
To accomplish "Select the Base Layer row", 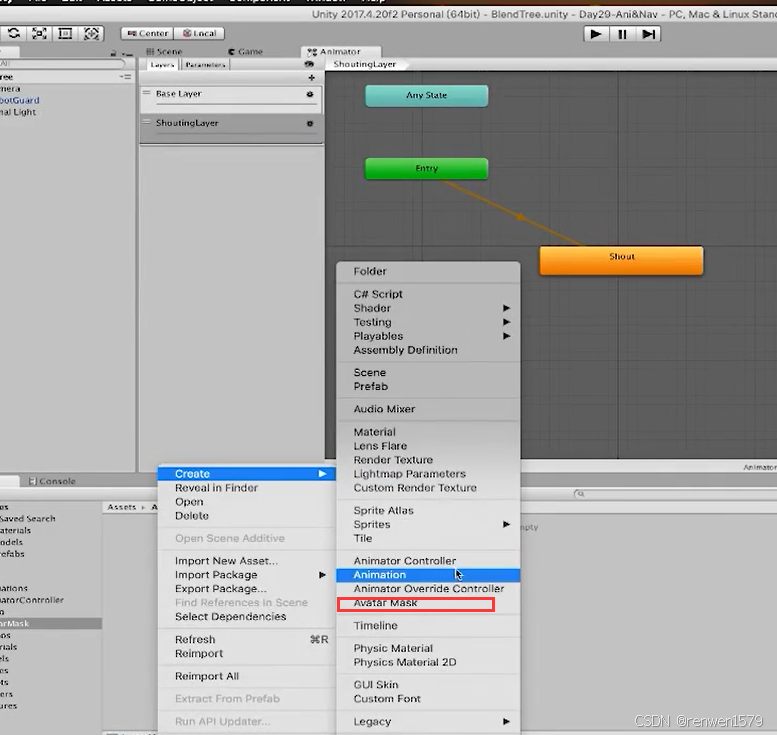I will pyautogui.click(x=231, y=99).
